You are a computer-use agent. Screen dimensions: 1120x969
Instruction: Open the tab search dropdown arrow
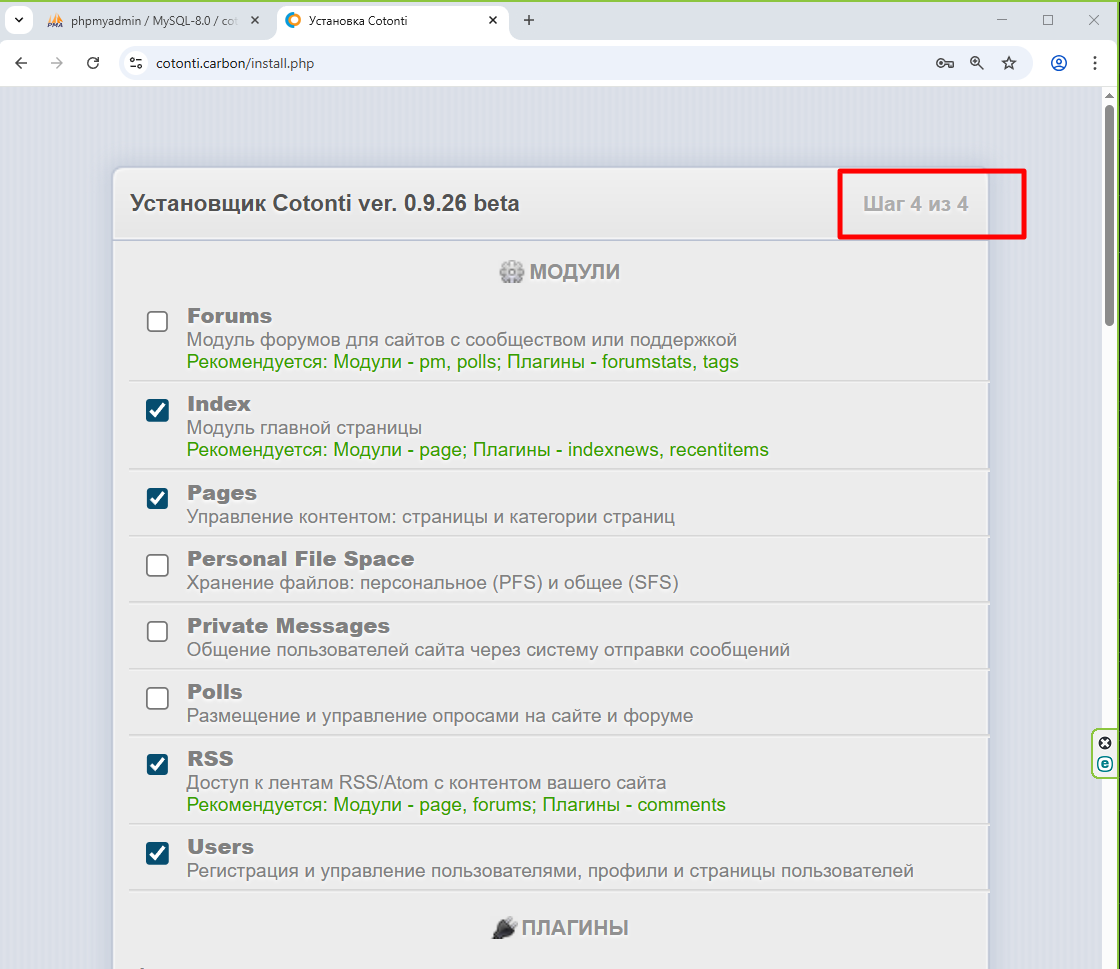(19, 20)
